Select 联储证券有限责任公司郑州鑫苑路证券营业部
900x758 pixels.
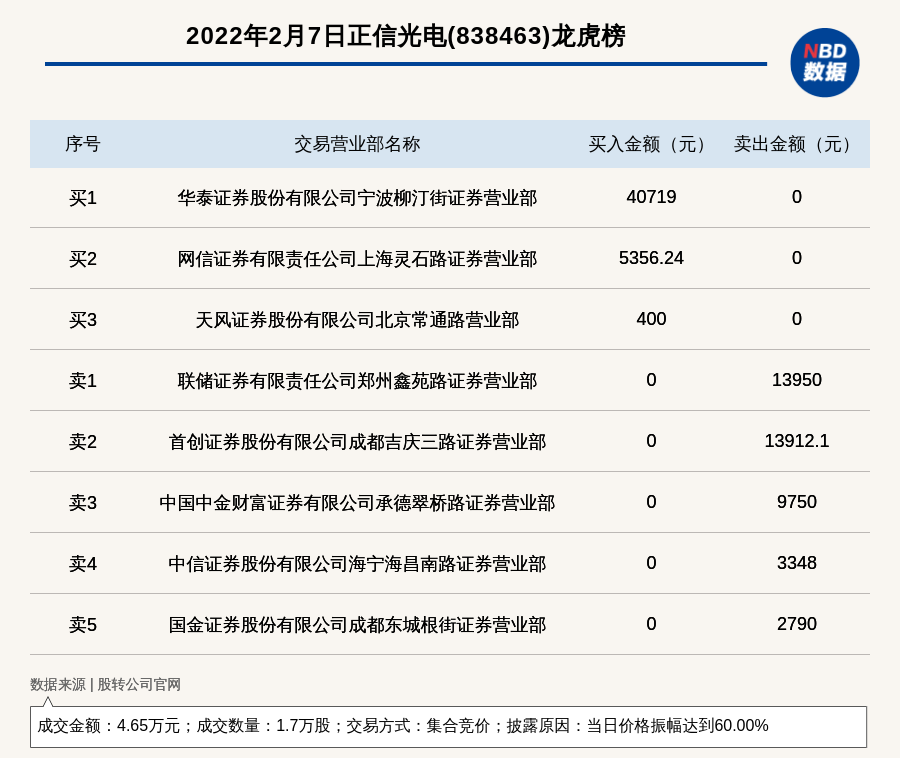[x=357, y=380]
